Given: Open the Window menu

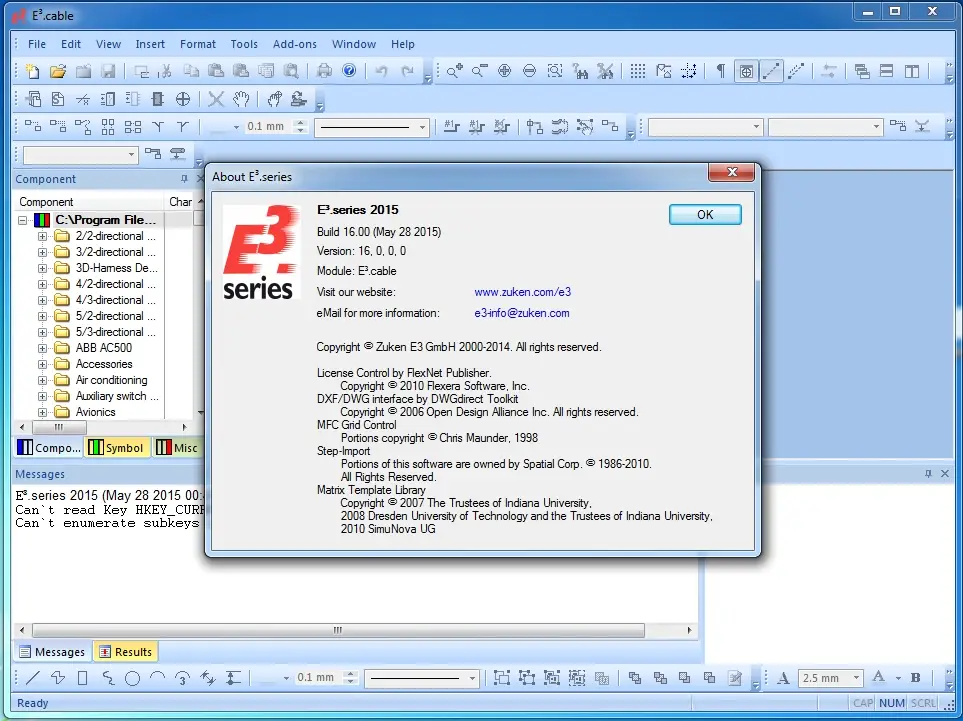Looking at the screenshot, I should 354,44.
